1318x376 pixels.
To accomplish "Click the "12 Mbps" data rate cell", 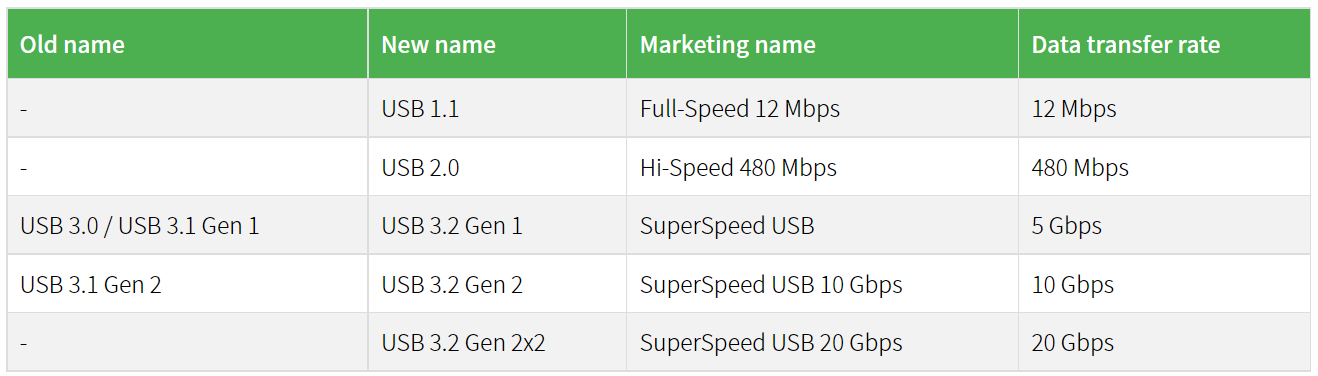I will point(1164,108).
